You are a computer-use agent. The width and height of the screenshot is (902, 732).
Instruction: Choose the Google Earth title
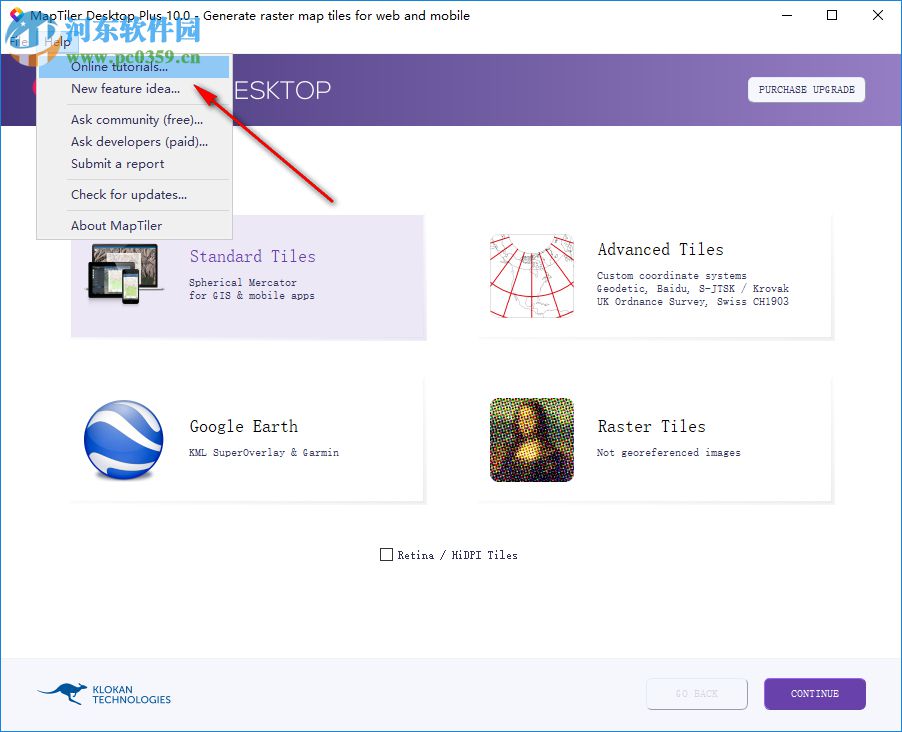click(244, 426)
